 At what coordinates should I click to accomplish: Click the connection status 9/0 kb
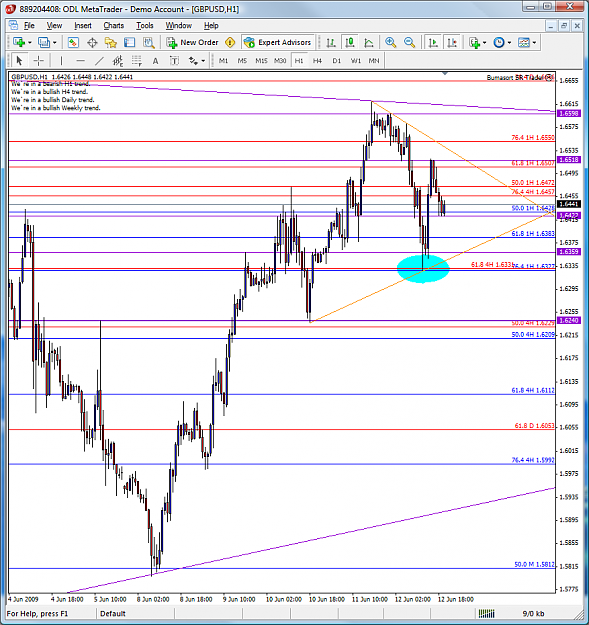coord(533,613)
